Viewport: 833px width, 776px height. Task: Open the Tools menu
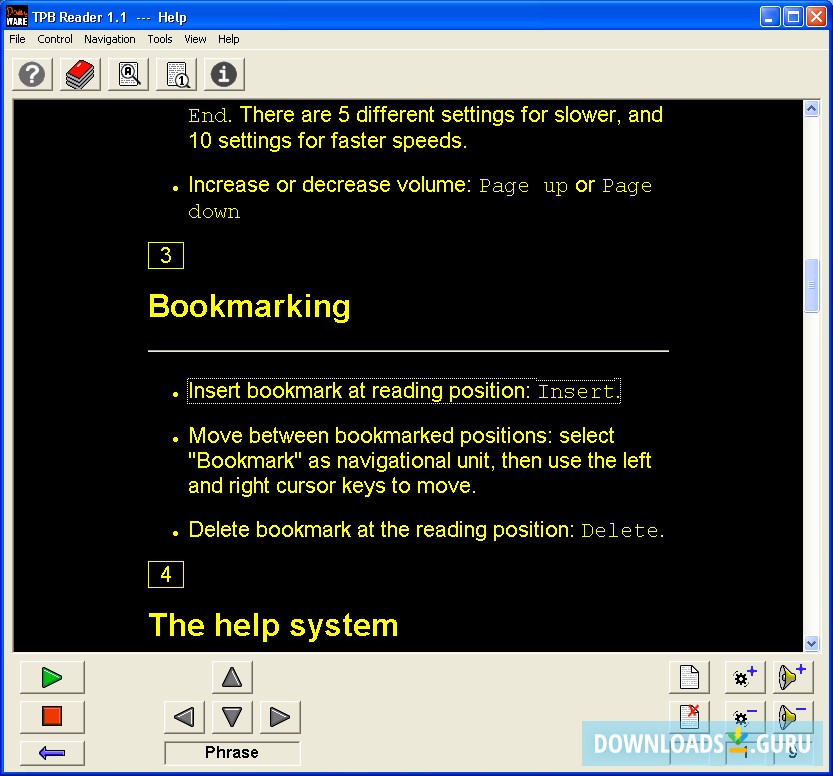160,39
